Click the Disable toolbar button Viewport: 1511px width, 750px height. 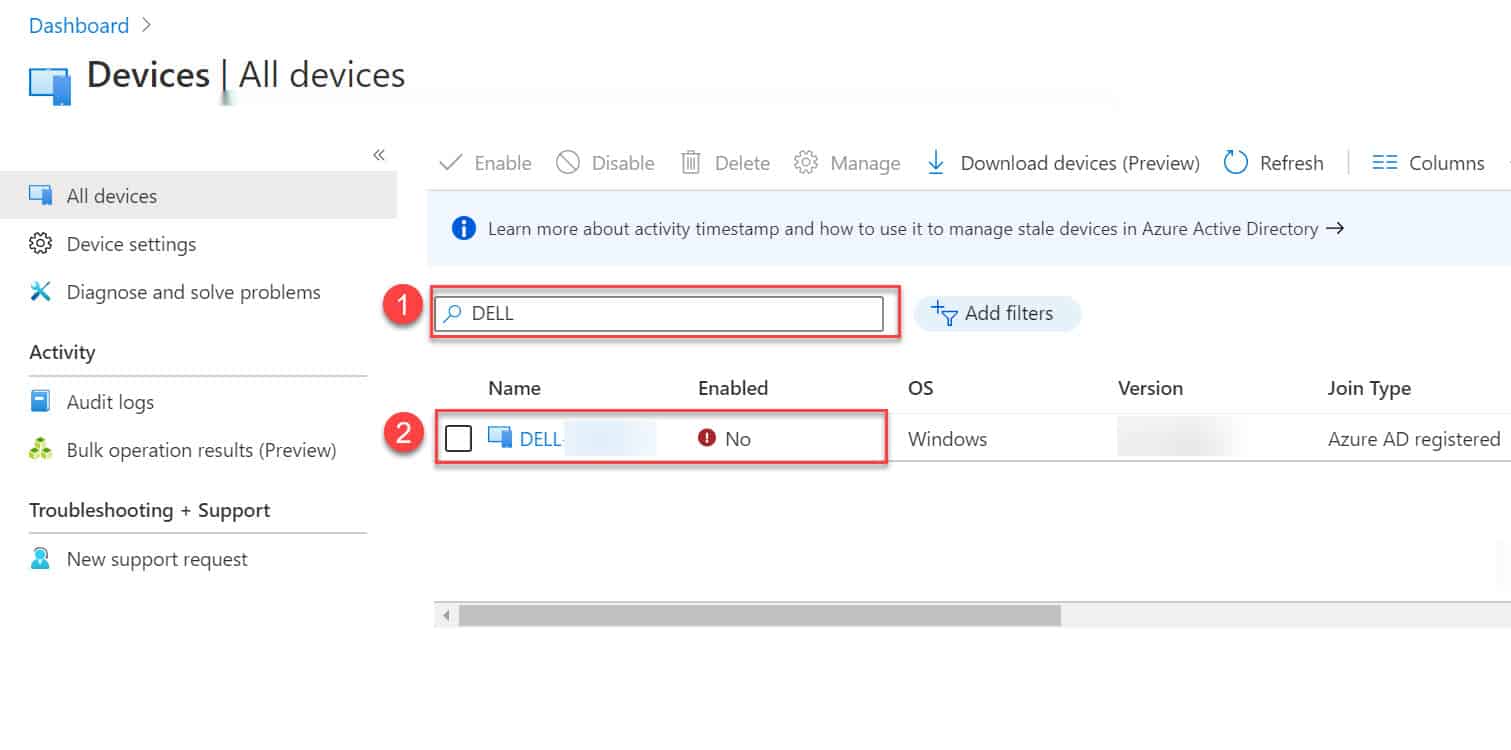(x=606, y=163)
